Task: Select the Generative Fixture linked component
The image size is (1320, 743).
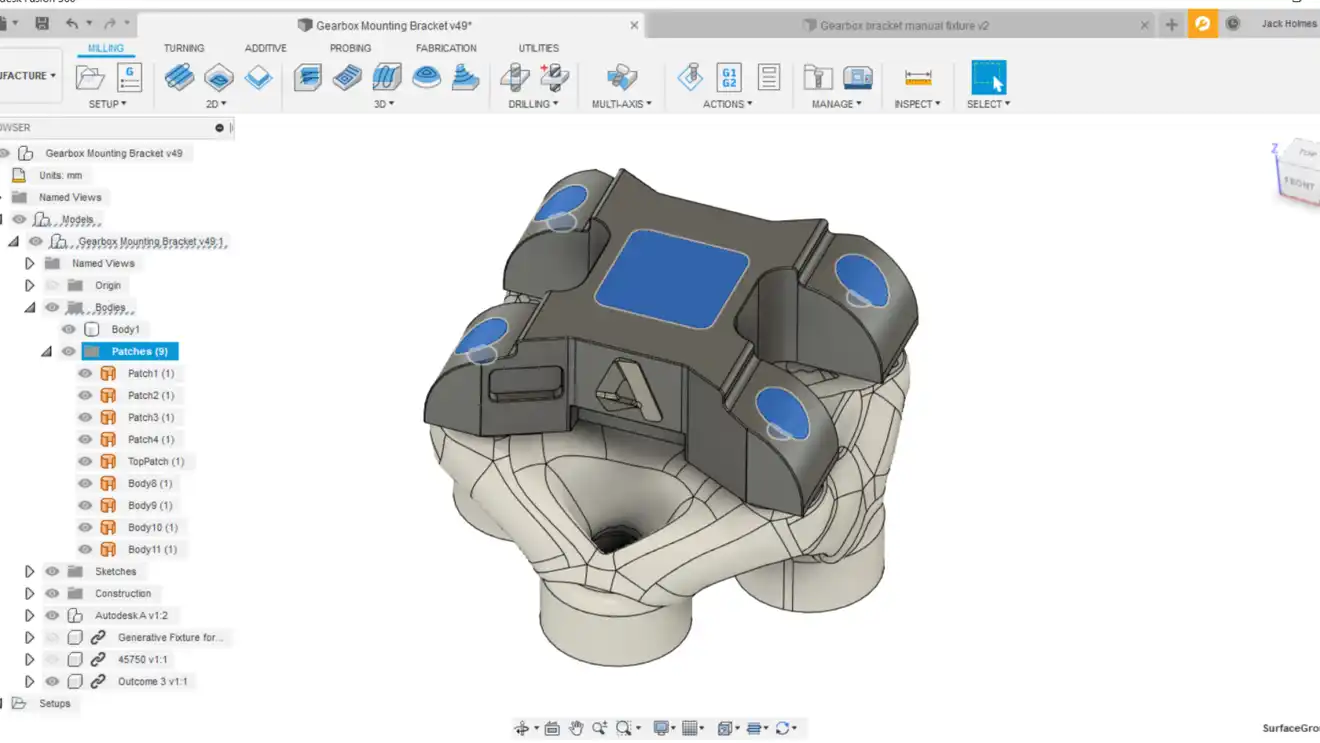Action: [170, 637]
